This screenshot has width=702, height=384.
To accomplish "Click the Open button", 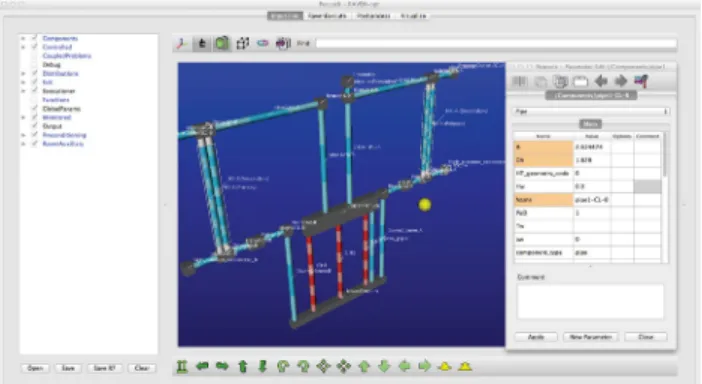I will (x=35, y=368).
